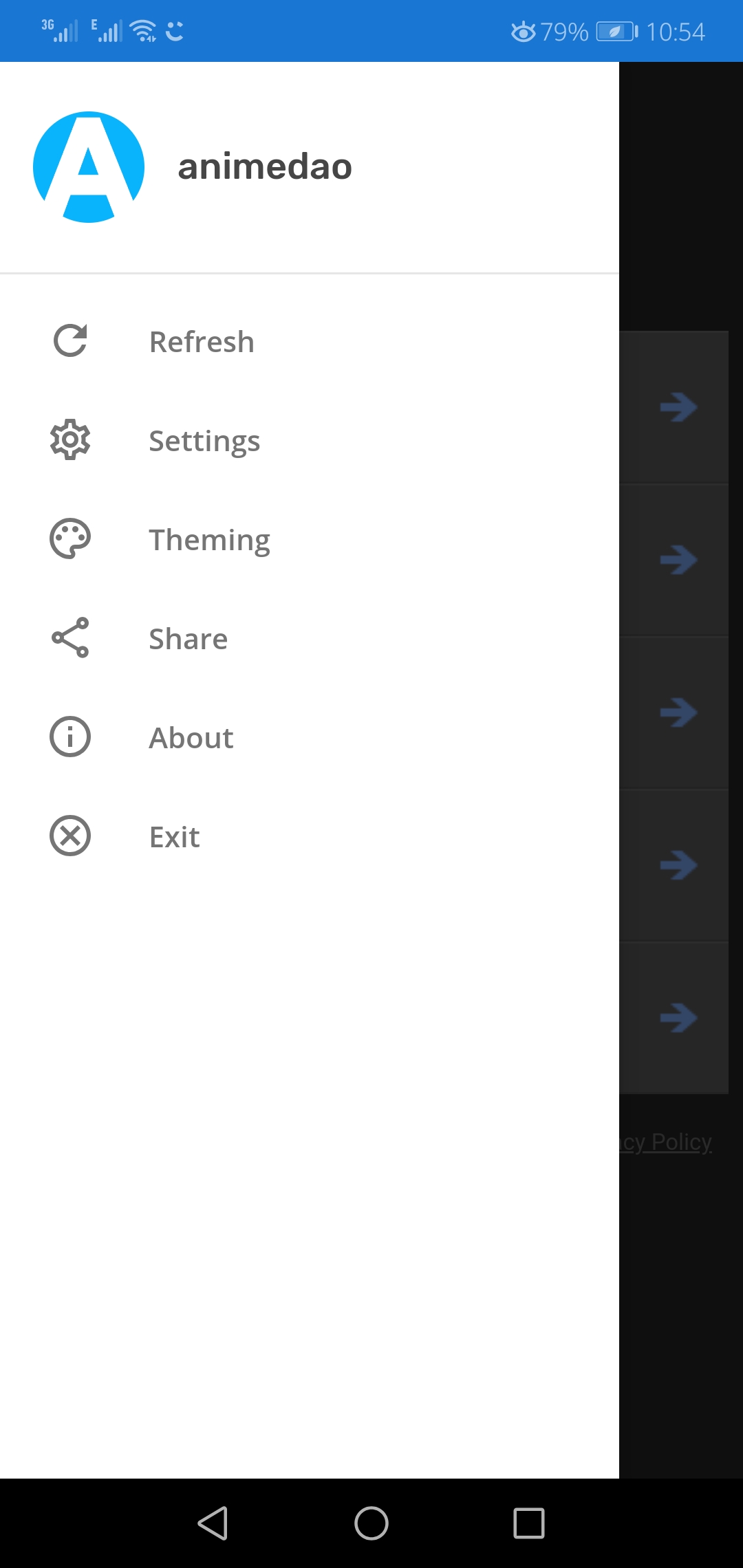Choose the Theming menu label
This screenshot has width=743, height=1568.
209,540
